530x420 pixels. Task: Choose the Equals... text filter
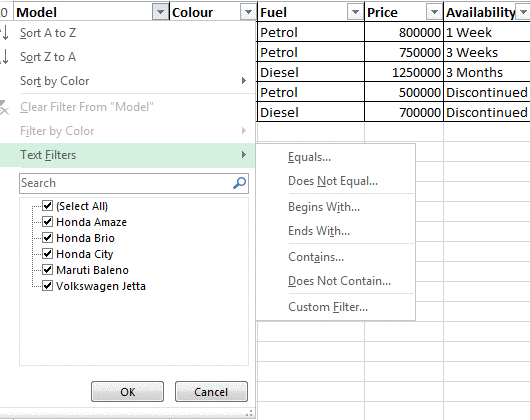(336, 157)
